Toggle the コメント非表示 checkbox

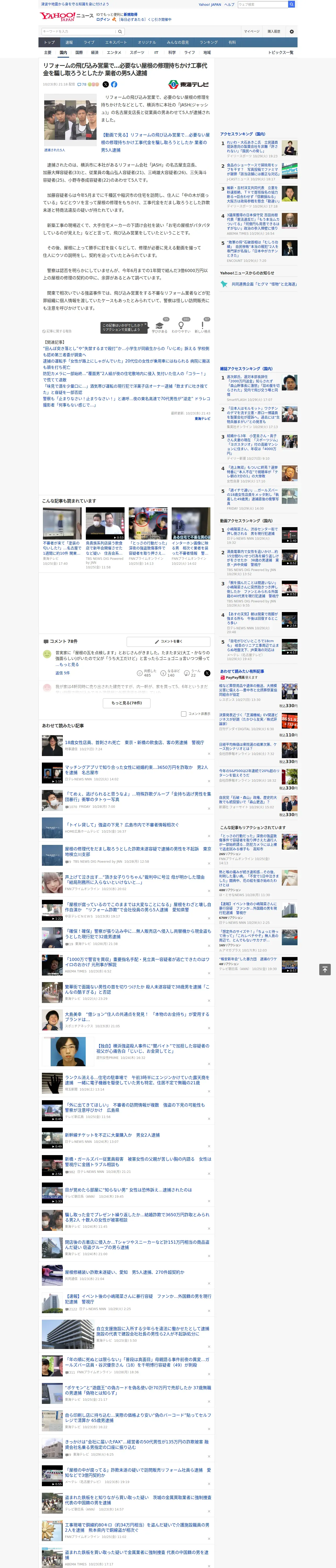click(183, 713)
